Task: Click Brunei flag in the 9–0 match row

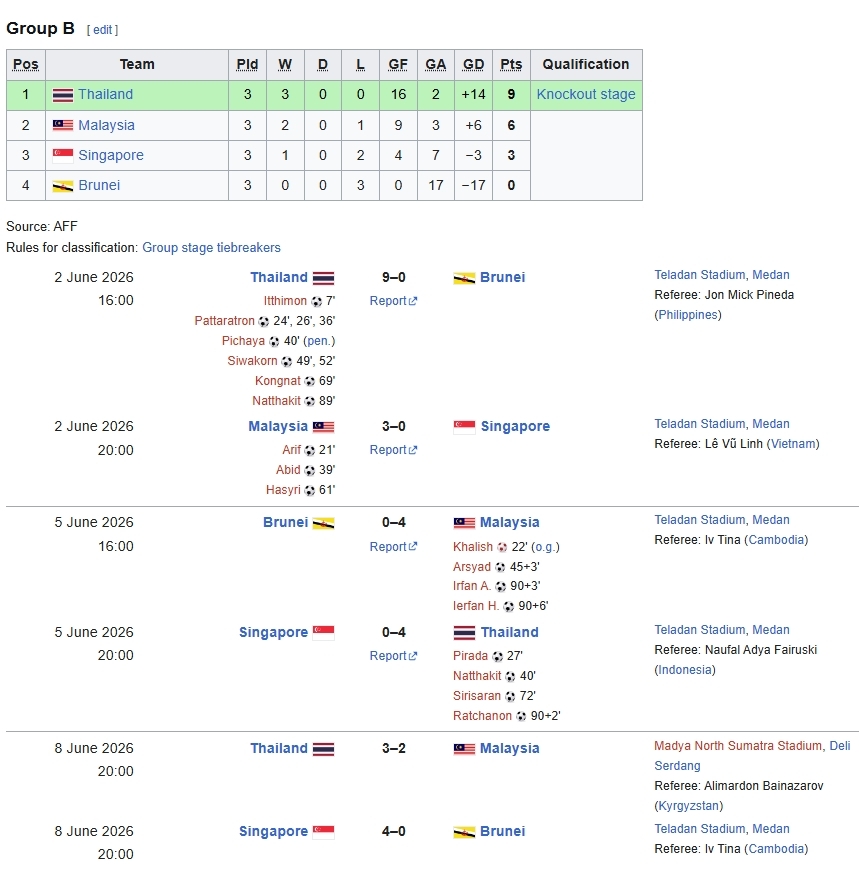Action: [464, 278]
